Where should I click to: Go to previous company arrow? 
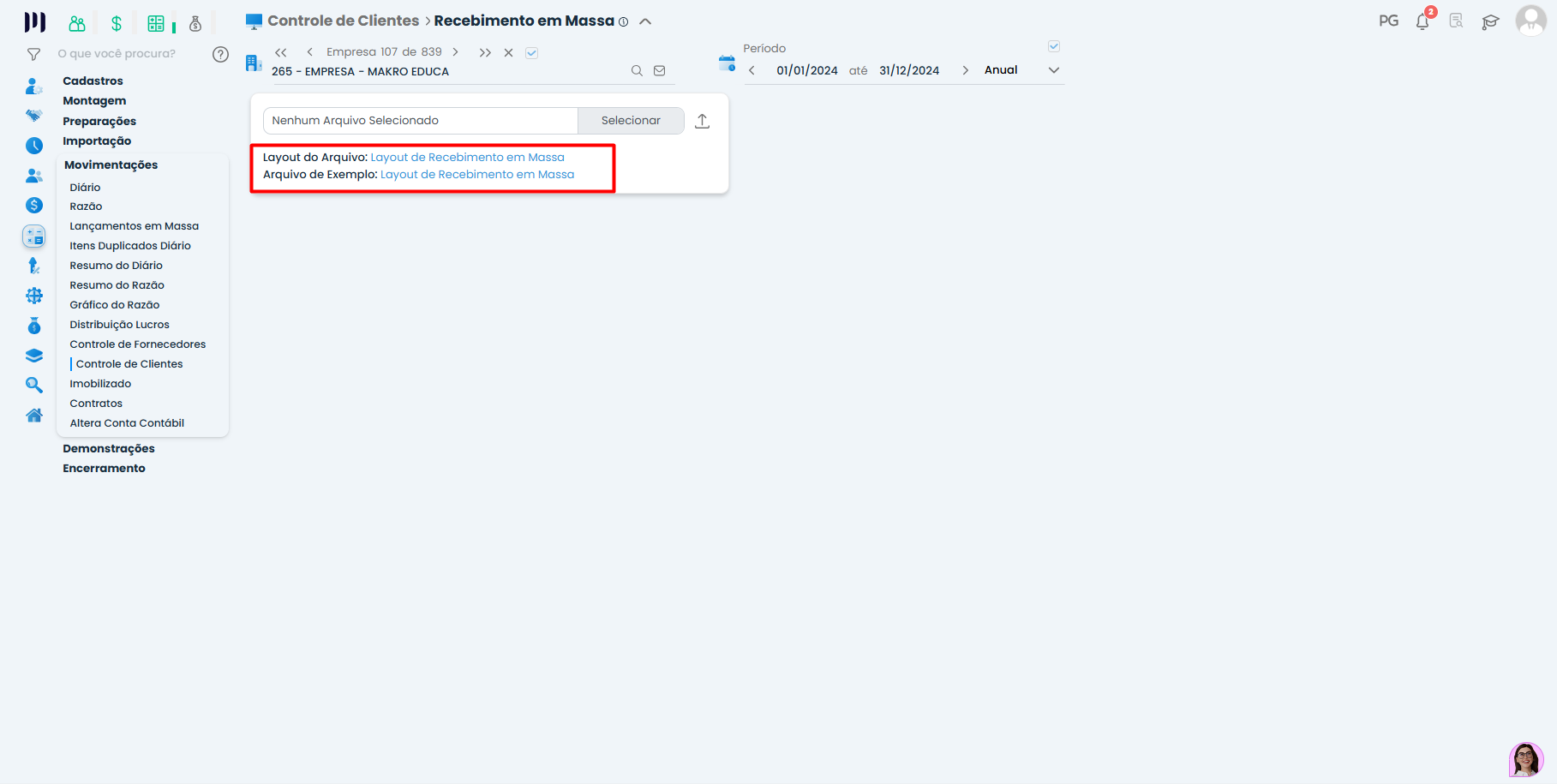coord(309,52)
